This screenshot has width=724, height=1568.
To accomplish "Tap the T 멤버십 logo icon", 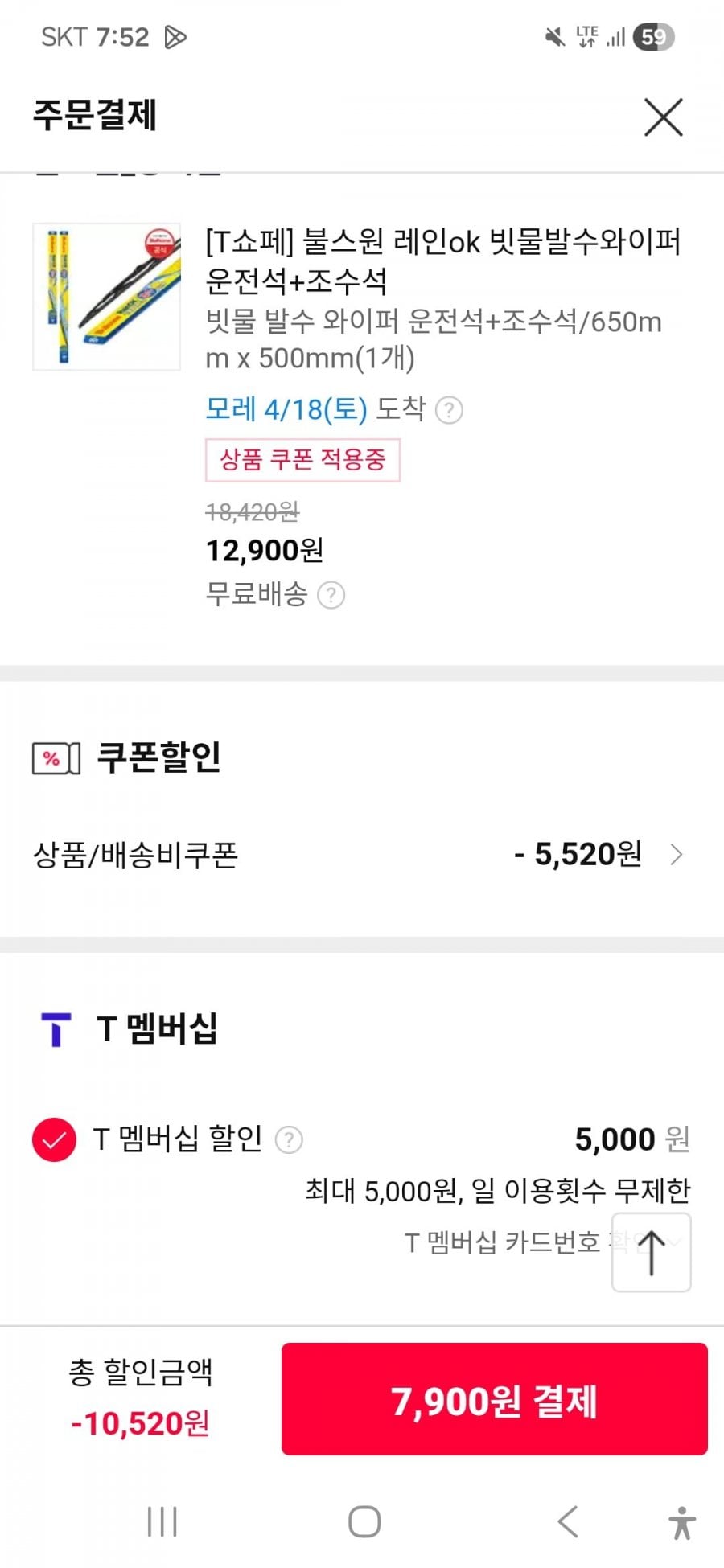I will (x=56, y=1029).
